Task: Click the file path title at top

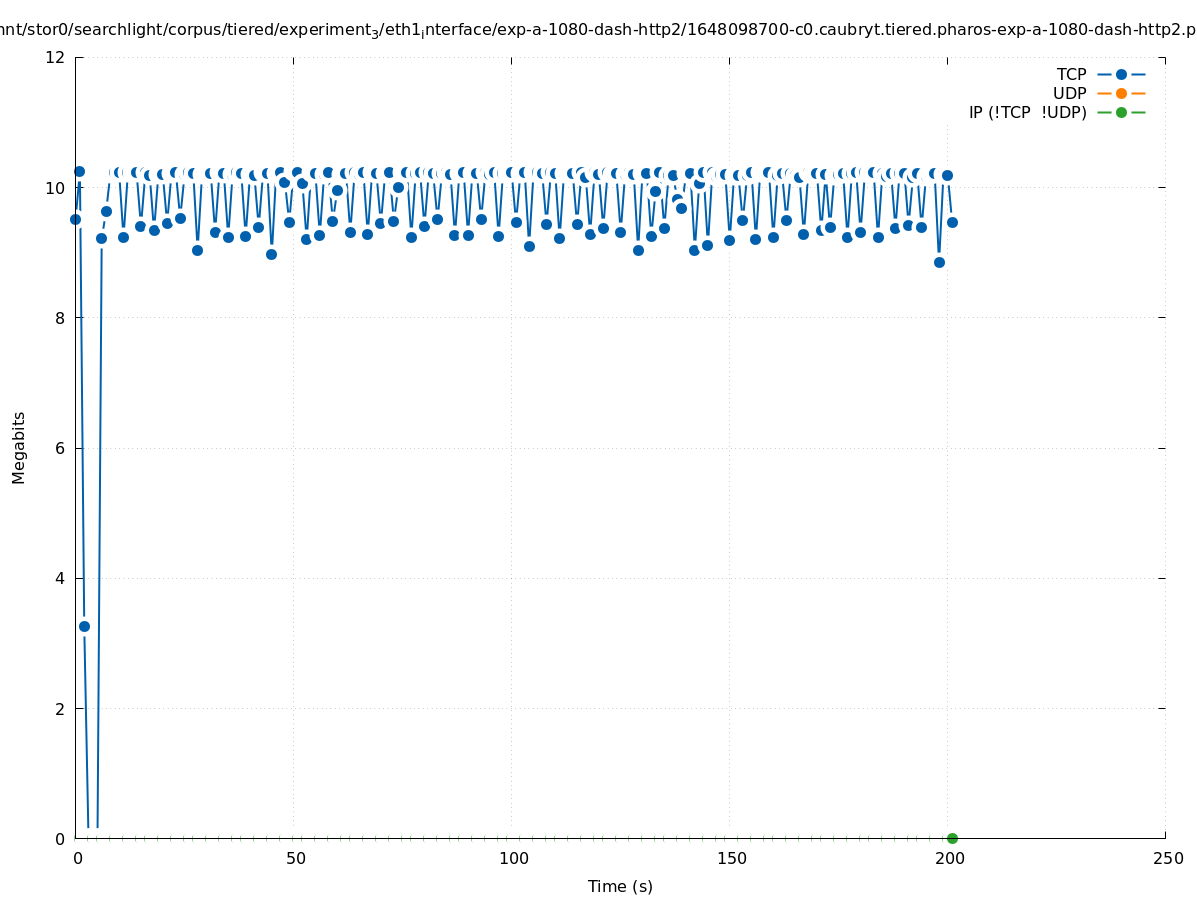Action: (598, 30)
